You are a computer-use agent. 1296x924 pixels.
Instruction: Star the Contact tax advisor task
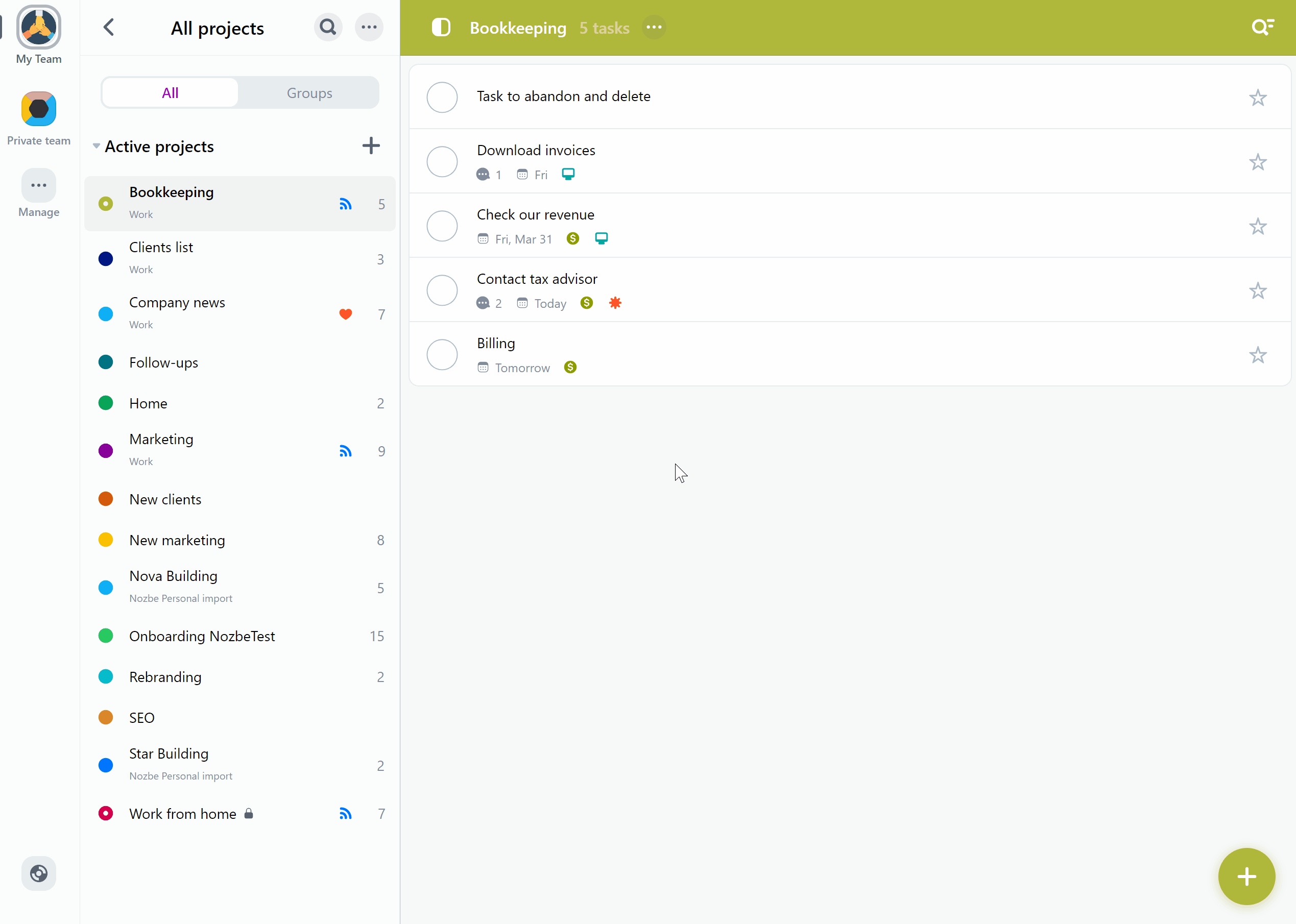1258,290
